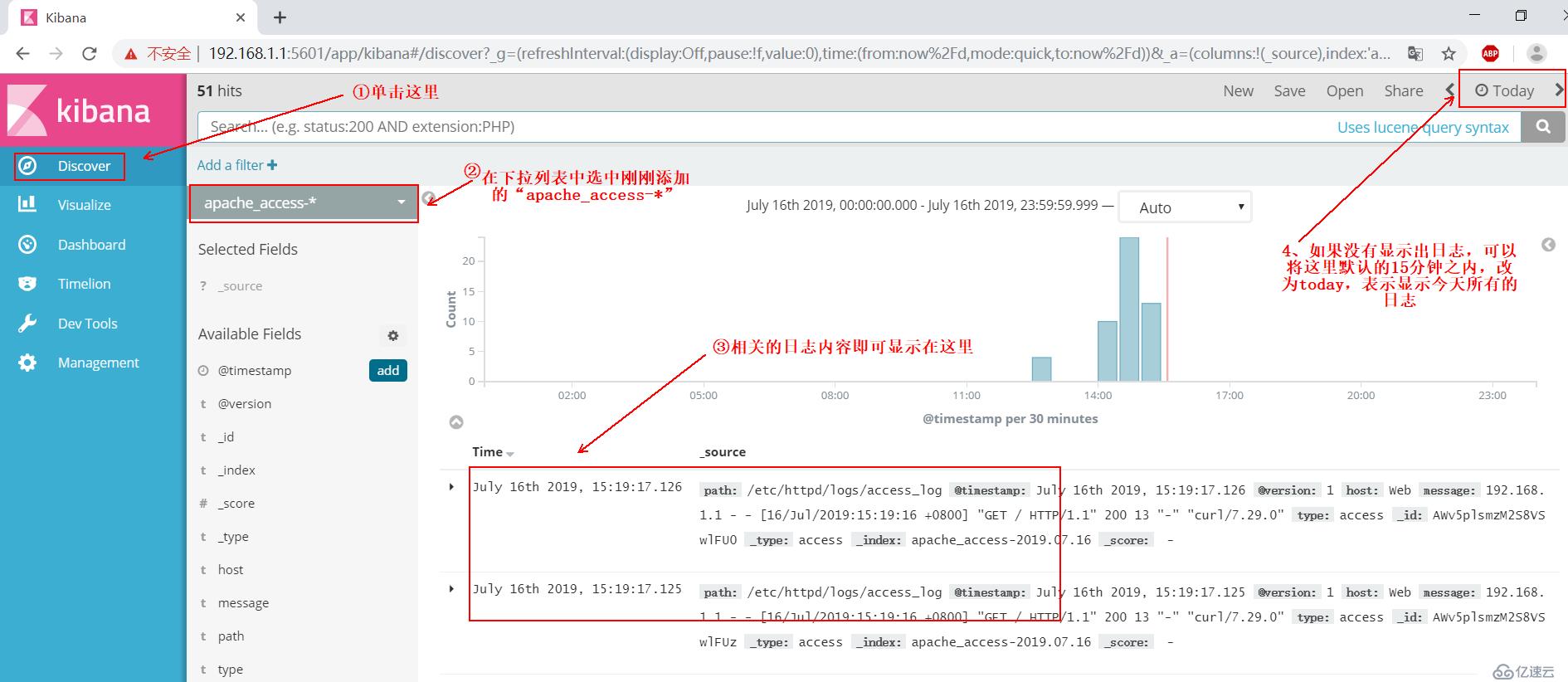
Task: Open the Visualize section
Action: pos(84,205)
